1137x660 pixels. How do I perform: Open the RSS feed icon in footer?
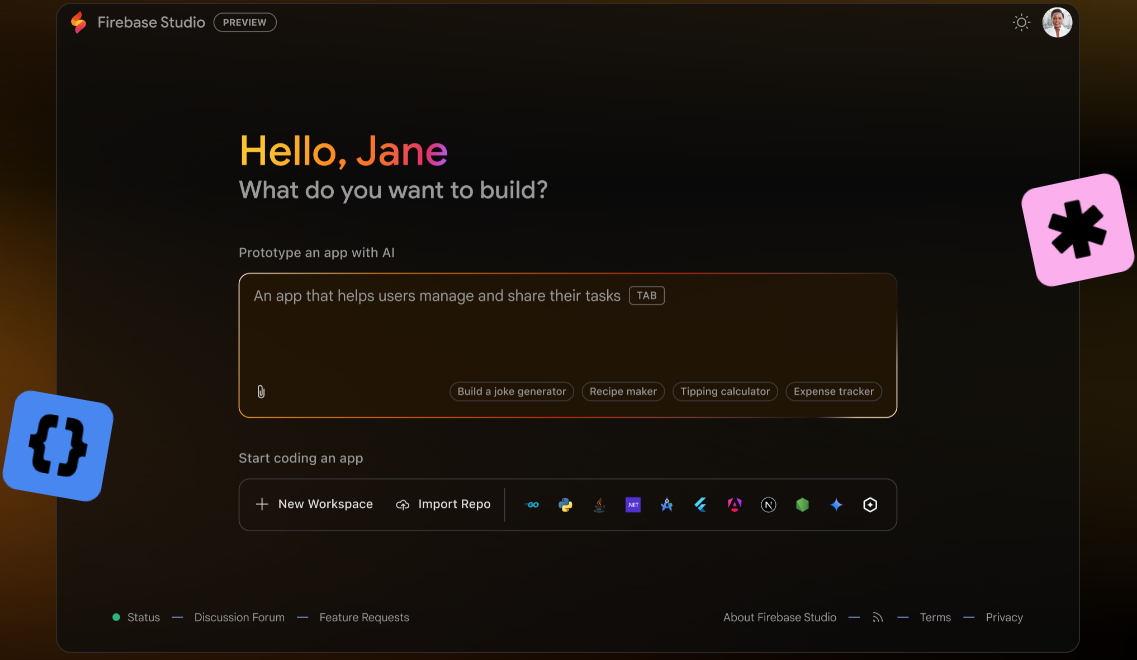pos(877,617)
